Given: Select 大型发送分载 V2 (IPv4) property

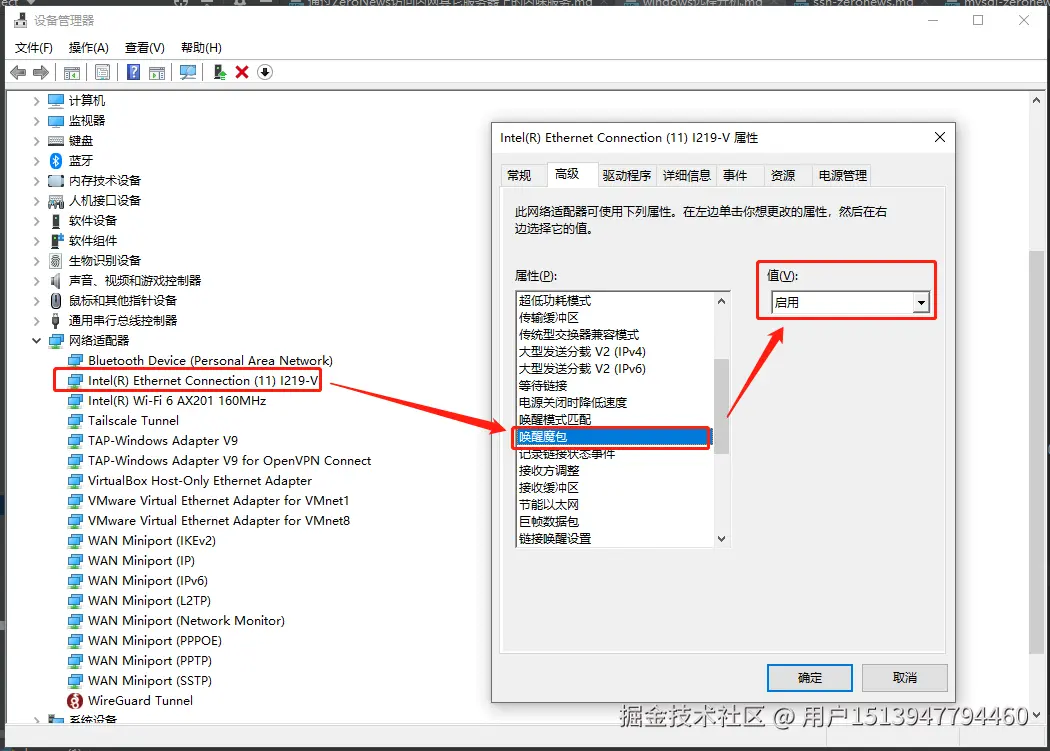Looking at the screenshot, I should [x=582, y=352].
